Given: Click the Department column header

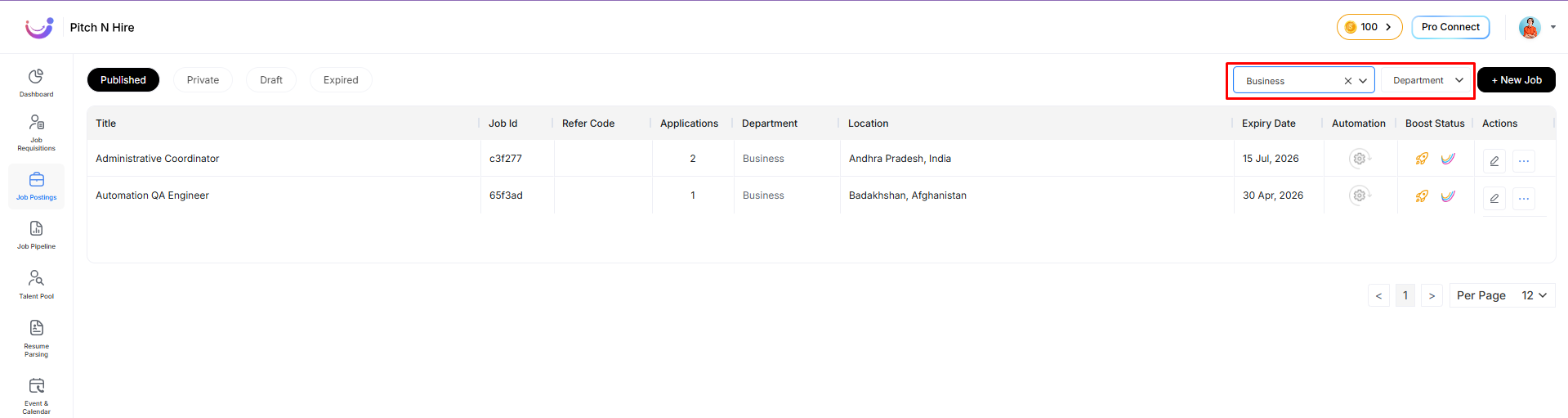Looking at the screenshot, I should coord(770,124).
